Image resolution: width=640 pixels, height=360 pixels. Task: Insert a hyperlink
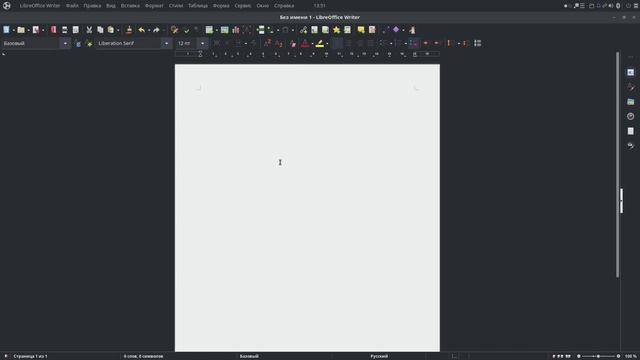point(303,30)
